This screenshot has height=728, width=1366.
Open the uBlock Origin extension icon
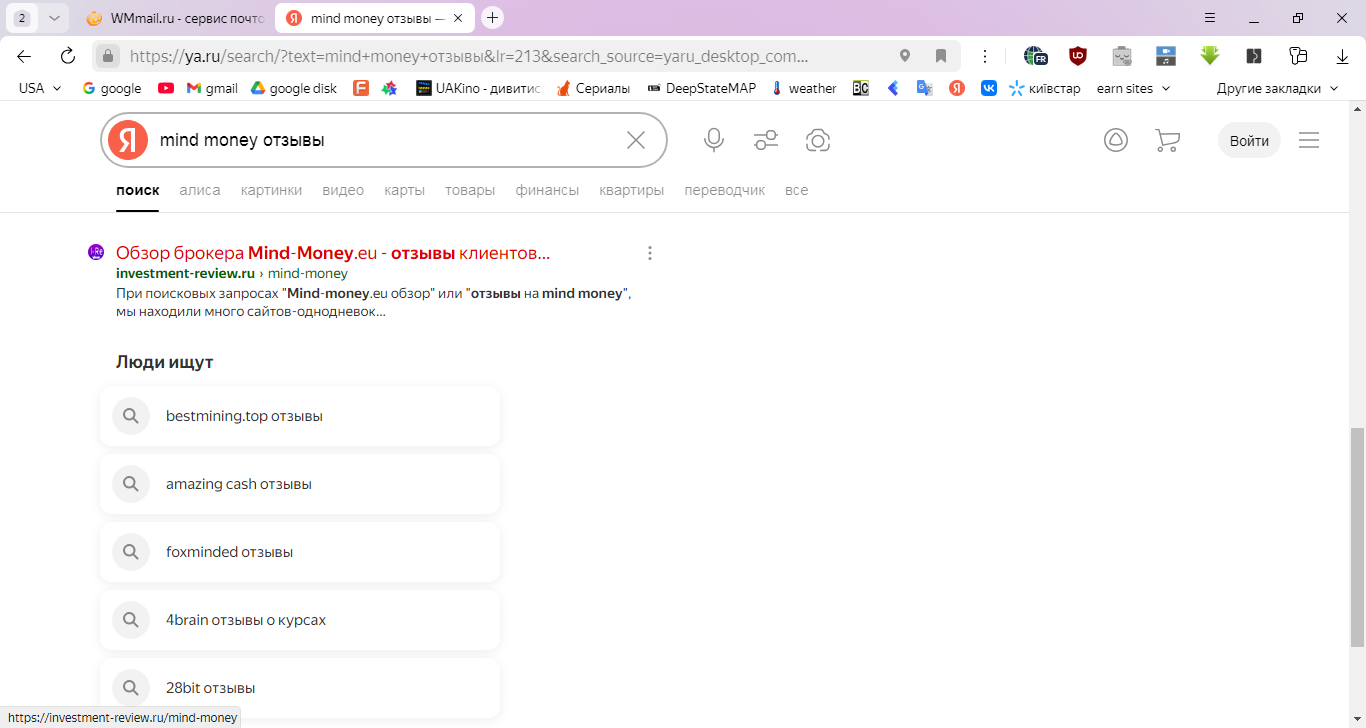(1078, 56)
